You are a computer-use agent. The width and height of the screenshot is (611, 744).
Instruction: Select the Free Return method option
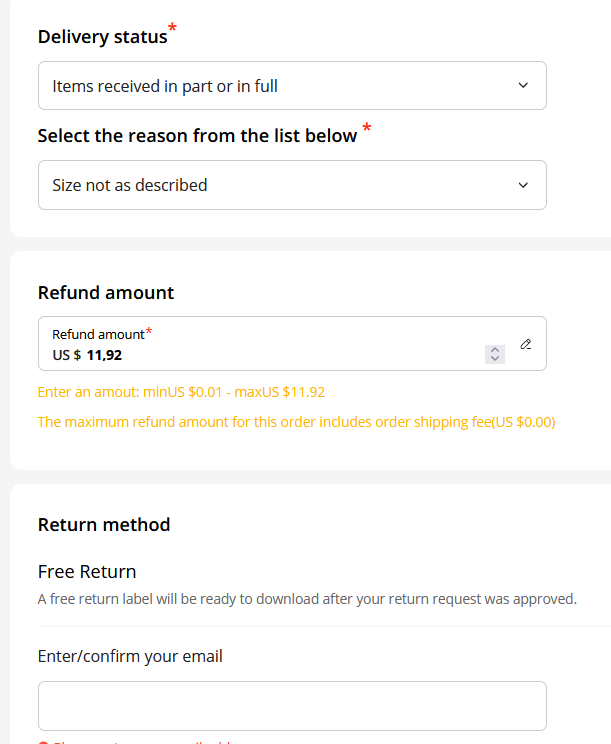tap(87, 572)
